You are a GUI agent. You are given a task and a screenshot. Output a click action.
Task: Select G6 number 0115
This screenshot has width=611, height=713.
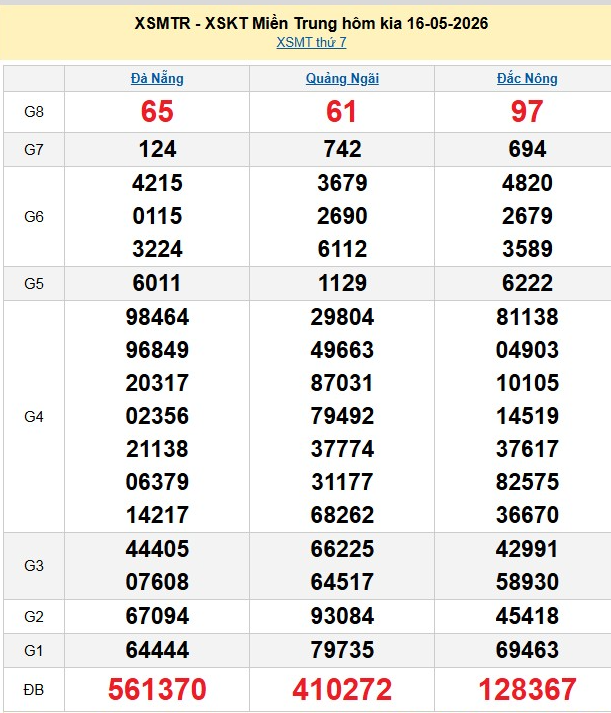[x=157, y=216]
